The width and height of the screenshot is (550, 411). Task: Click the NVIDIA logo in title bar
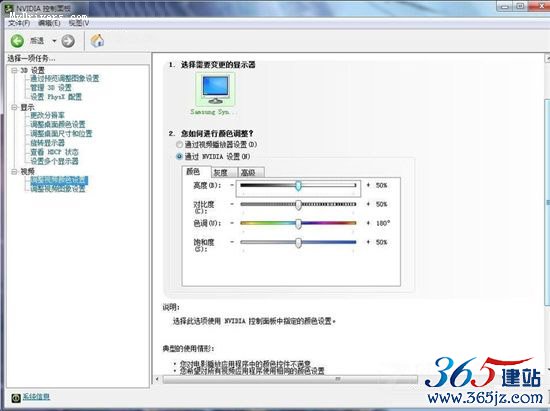[8, 8]
